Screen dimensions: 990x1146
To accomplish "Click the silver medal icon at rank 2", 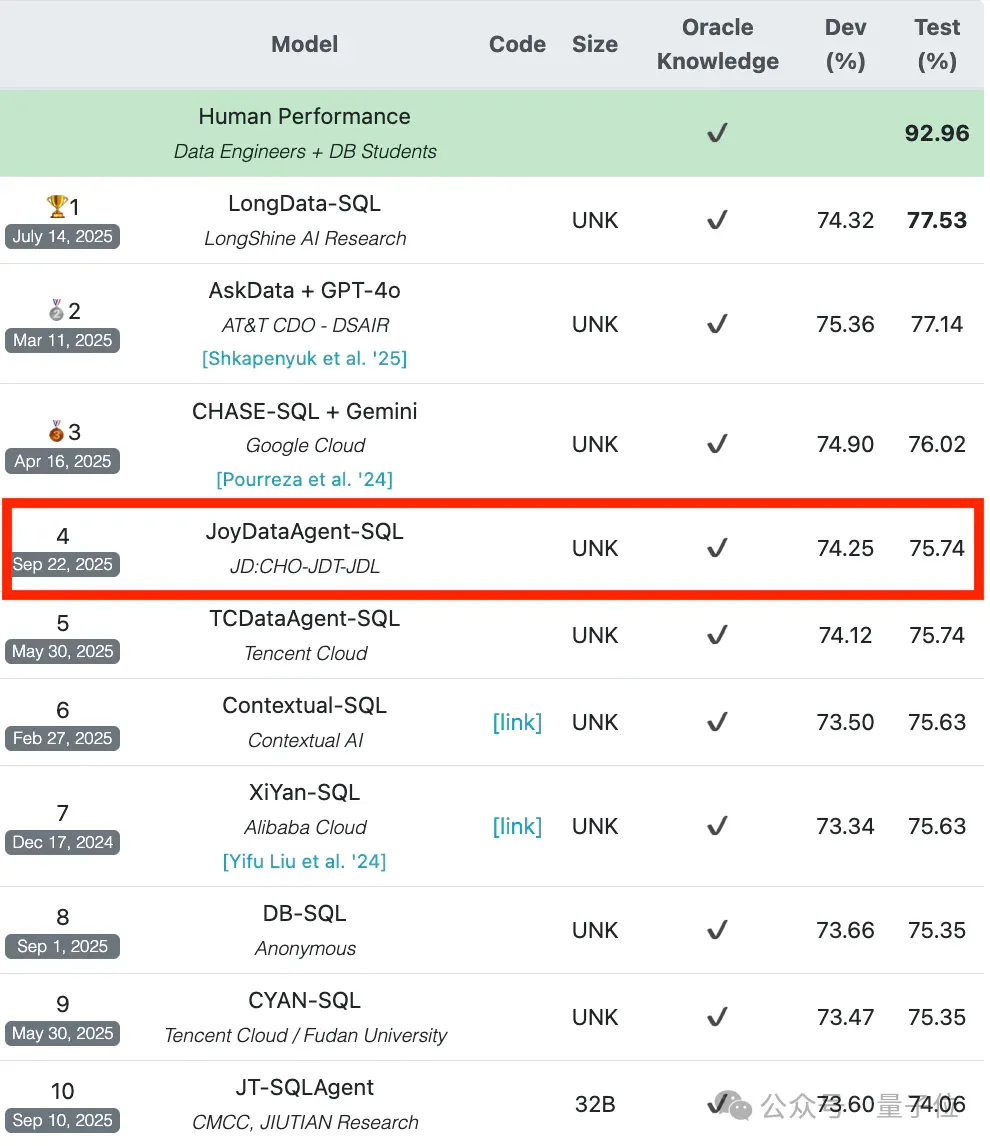I will tap(56, 311).
